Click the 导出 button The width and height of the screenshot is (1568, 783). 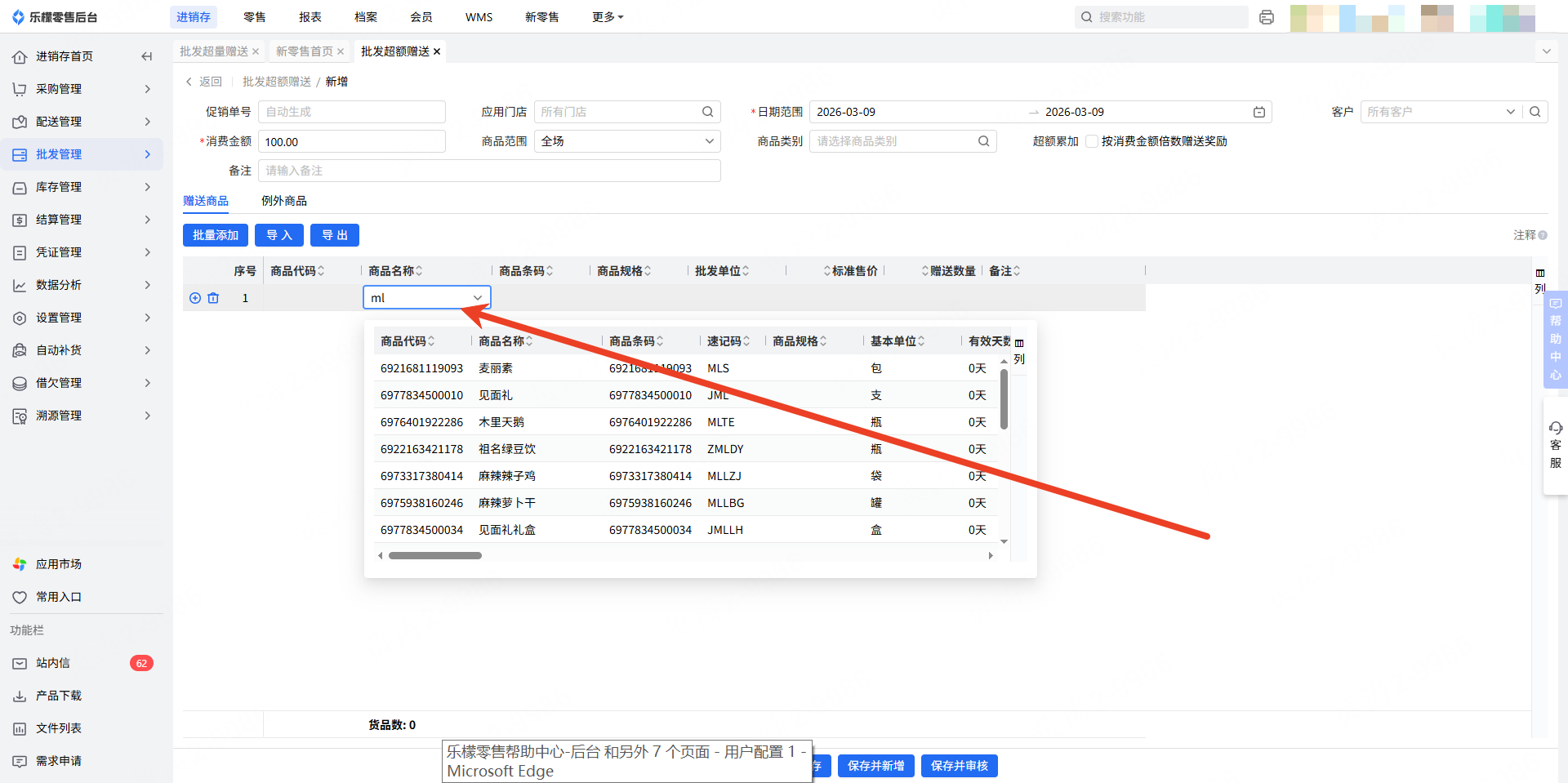pyautogui.click(x=335, y=235)
